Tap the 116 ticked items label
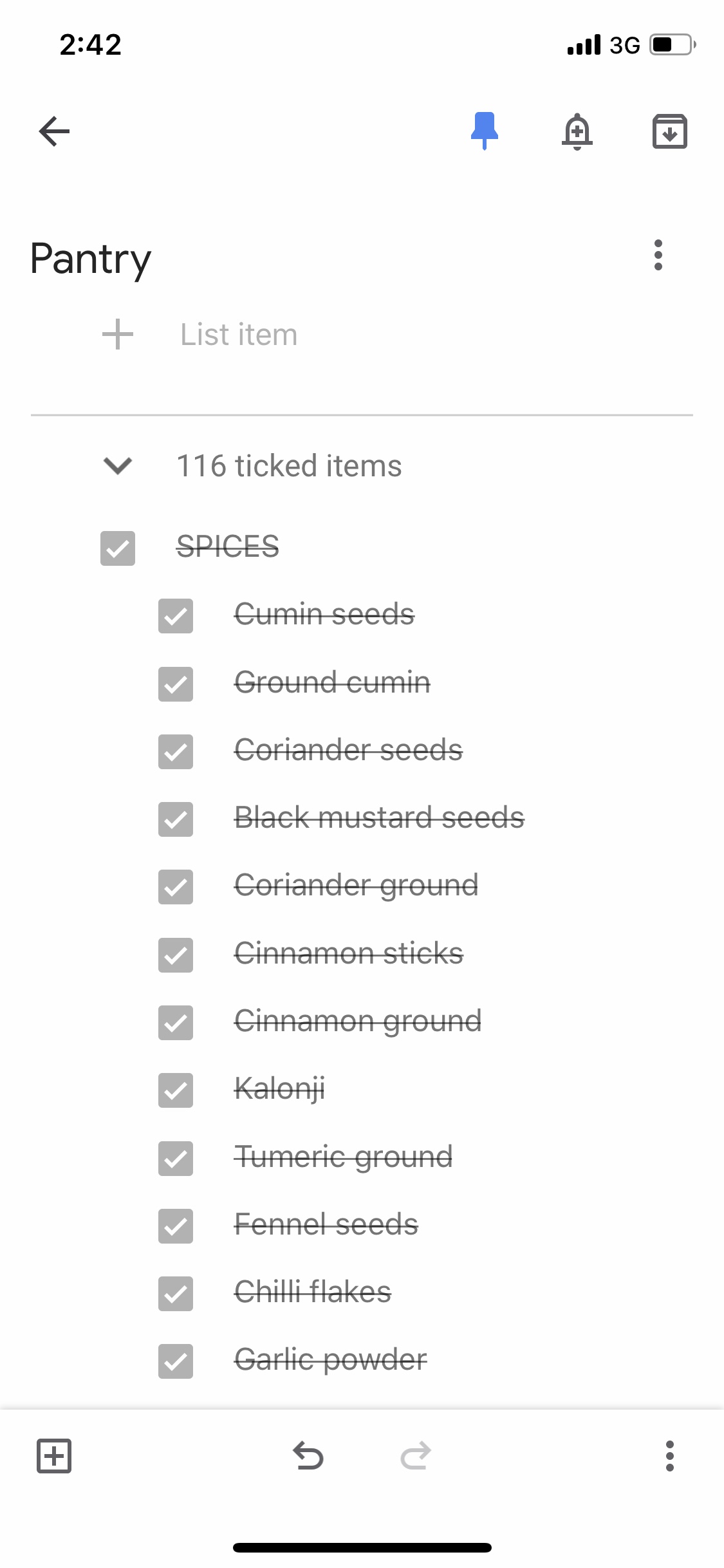The height and width of the screenshot is (1568, 724). point(289,466)
